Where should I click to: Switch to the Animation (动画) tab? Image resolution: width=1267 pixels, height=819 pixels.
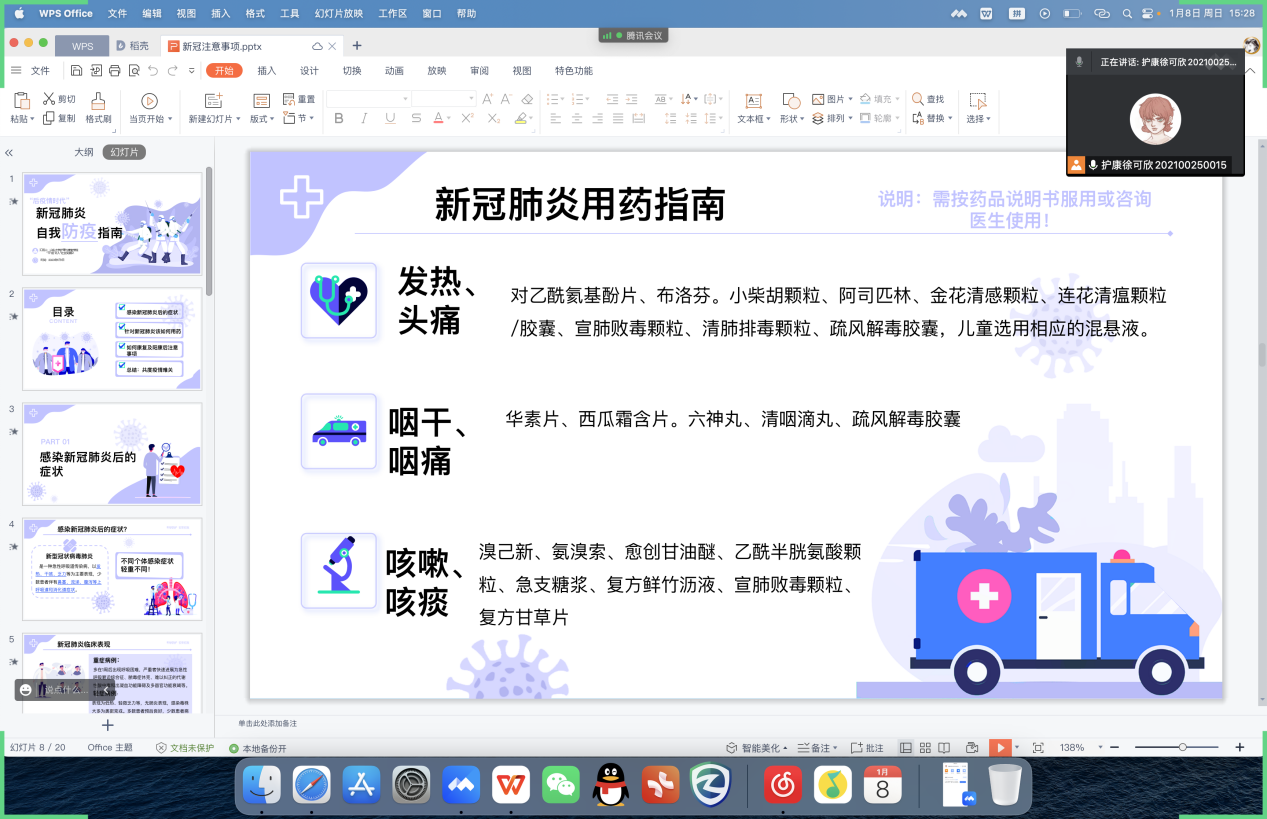click(395, 70)
